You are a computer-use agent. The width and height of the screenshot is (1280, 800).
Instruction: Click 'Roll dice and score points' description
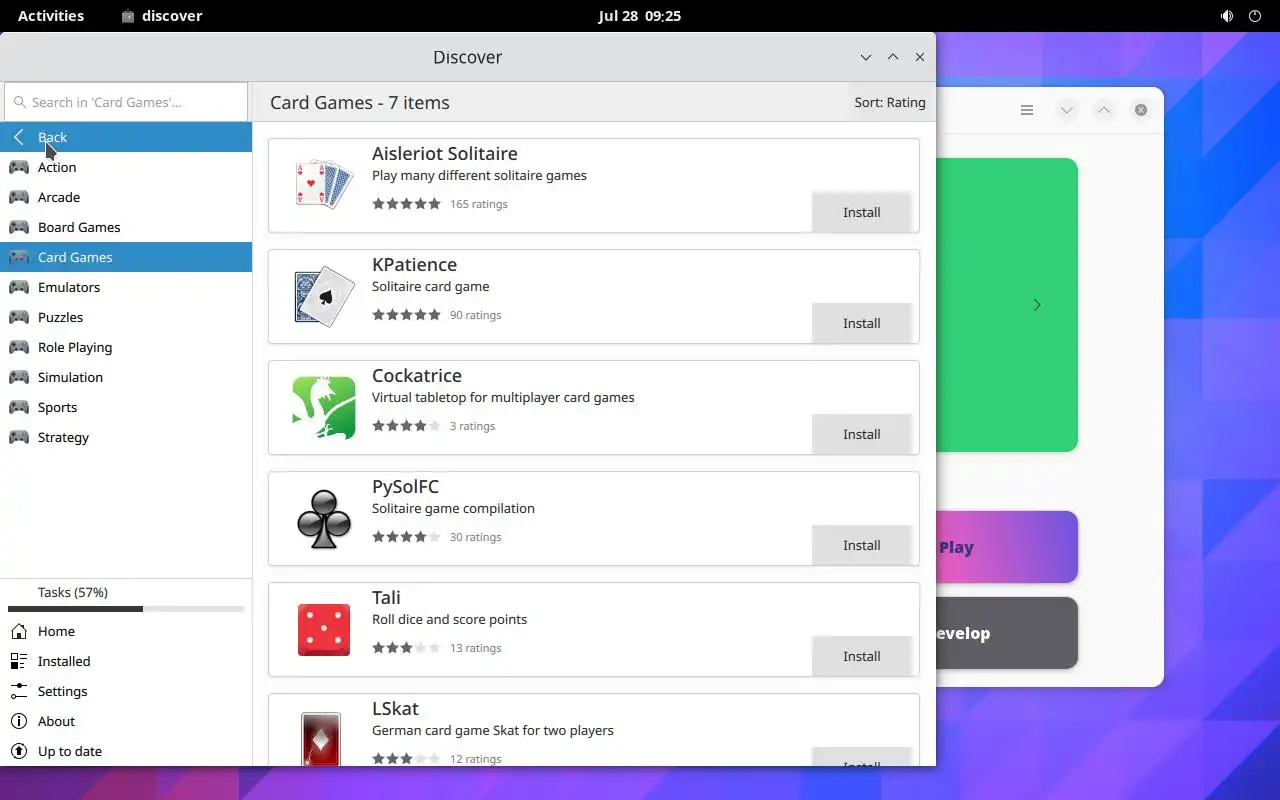[449, 619]
